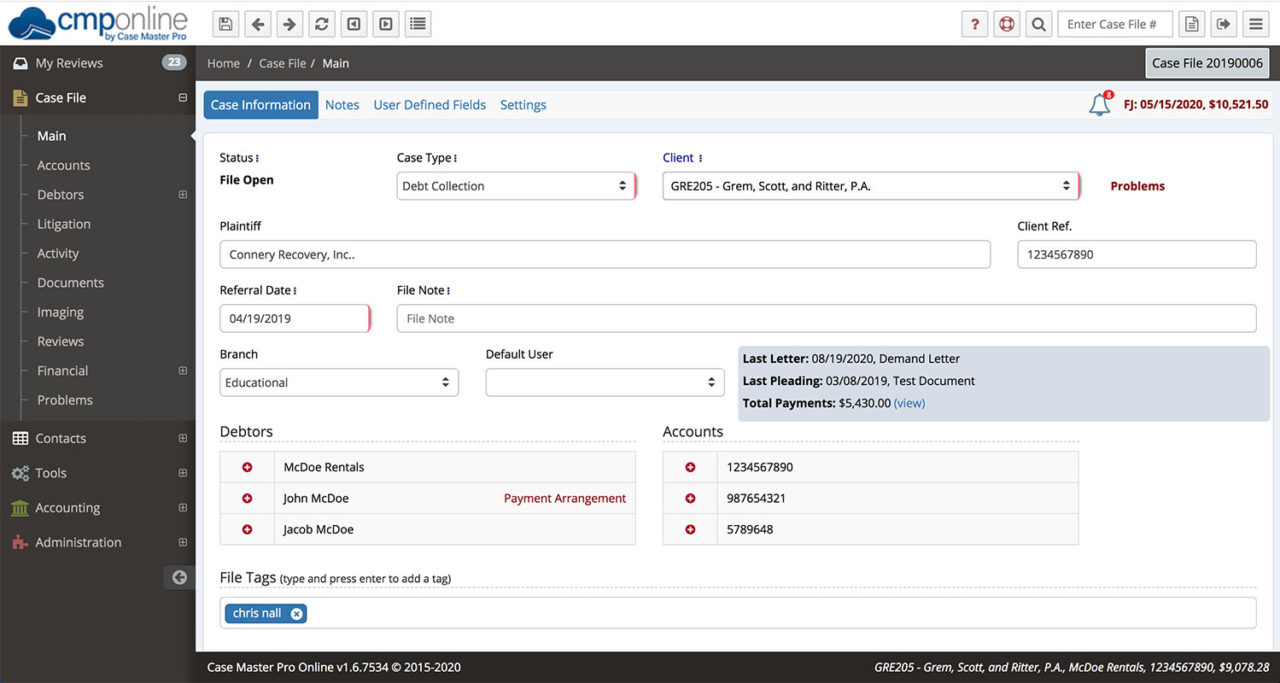1280x683 pixels.
Task: Open Documents in the sidebar
Action: 70,283
